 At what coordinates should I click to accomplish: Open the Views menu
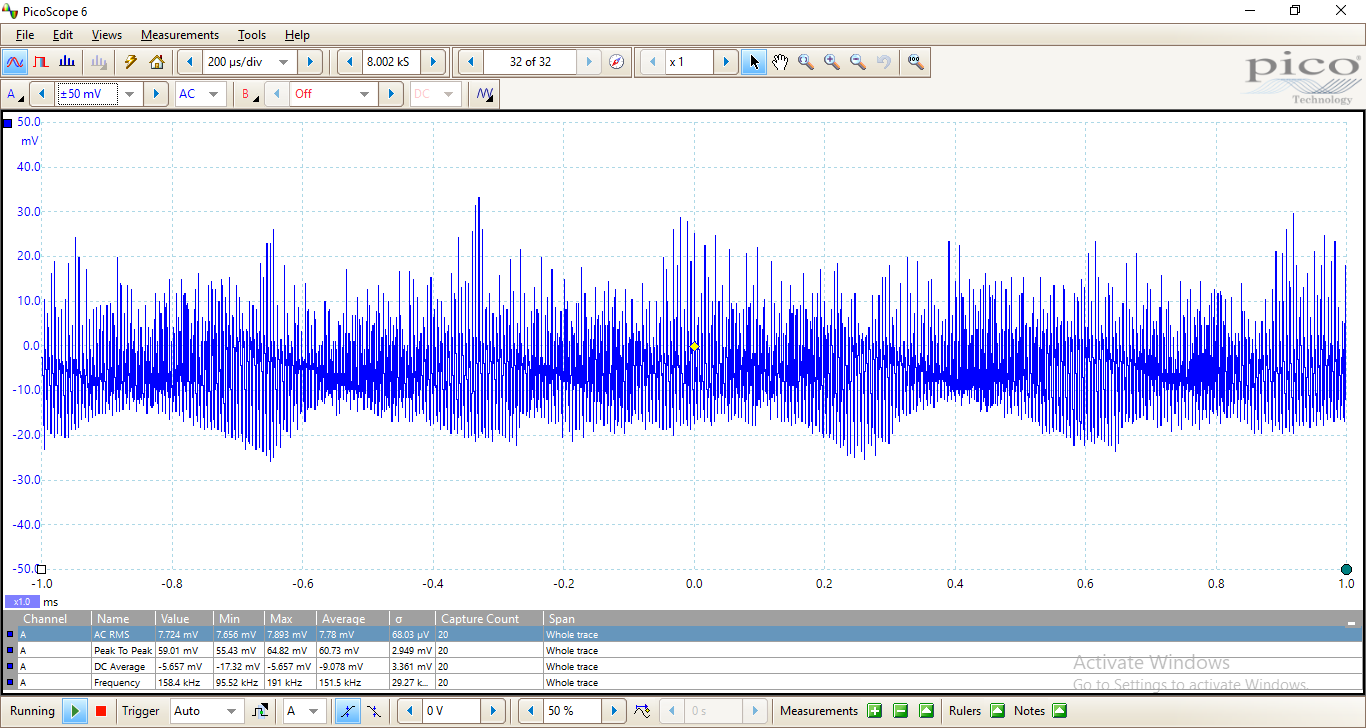(x=107, y=35)
